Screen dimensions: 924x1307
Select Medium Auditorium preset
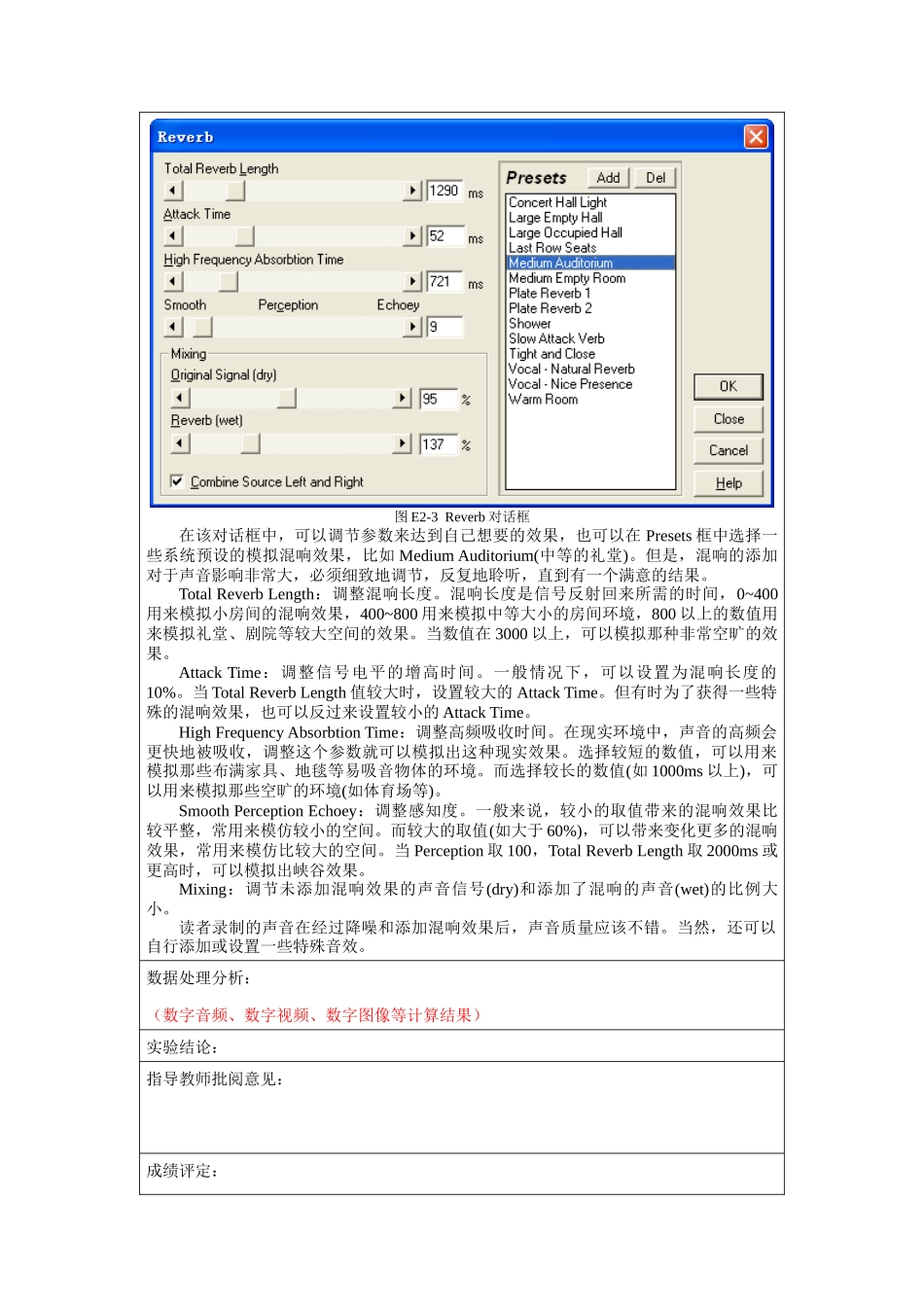pos(590,263)
